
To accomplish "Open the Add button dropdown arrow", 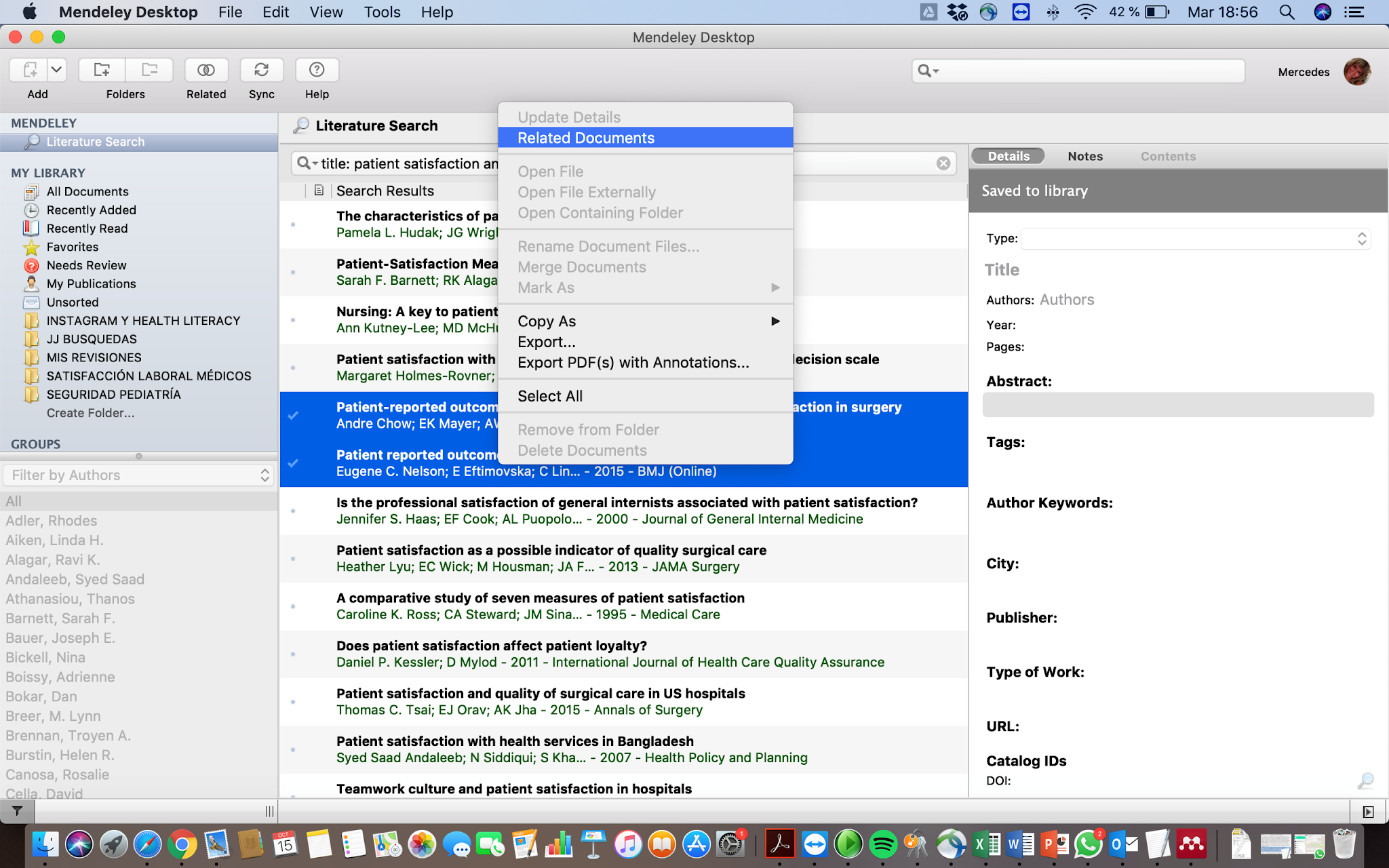I will pos(57,70).
